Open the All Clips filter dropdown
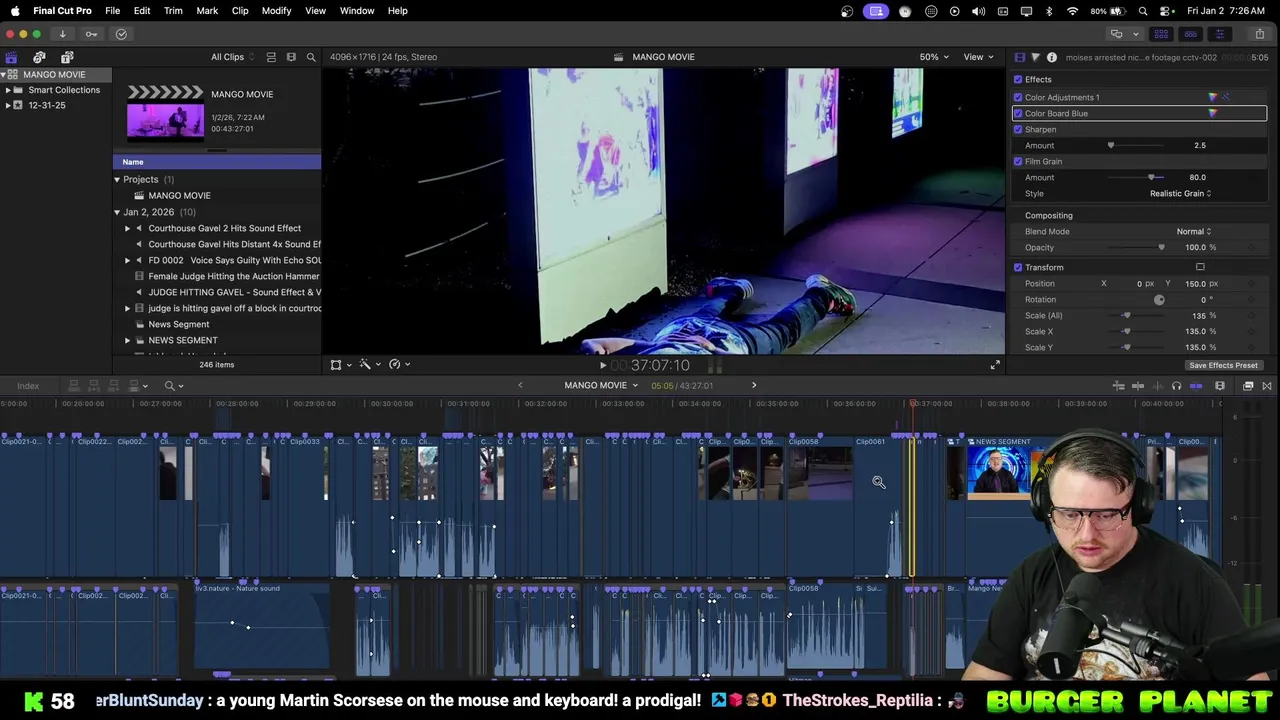1280x720 pixels. click(x=232, y=57)
